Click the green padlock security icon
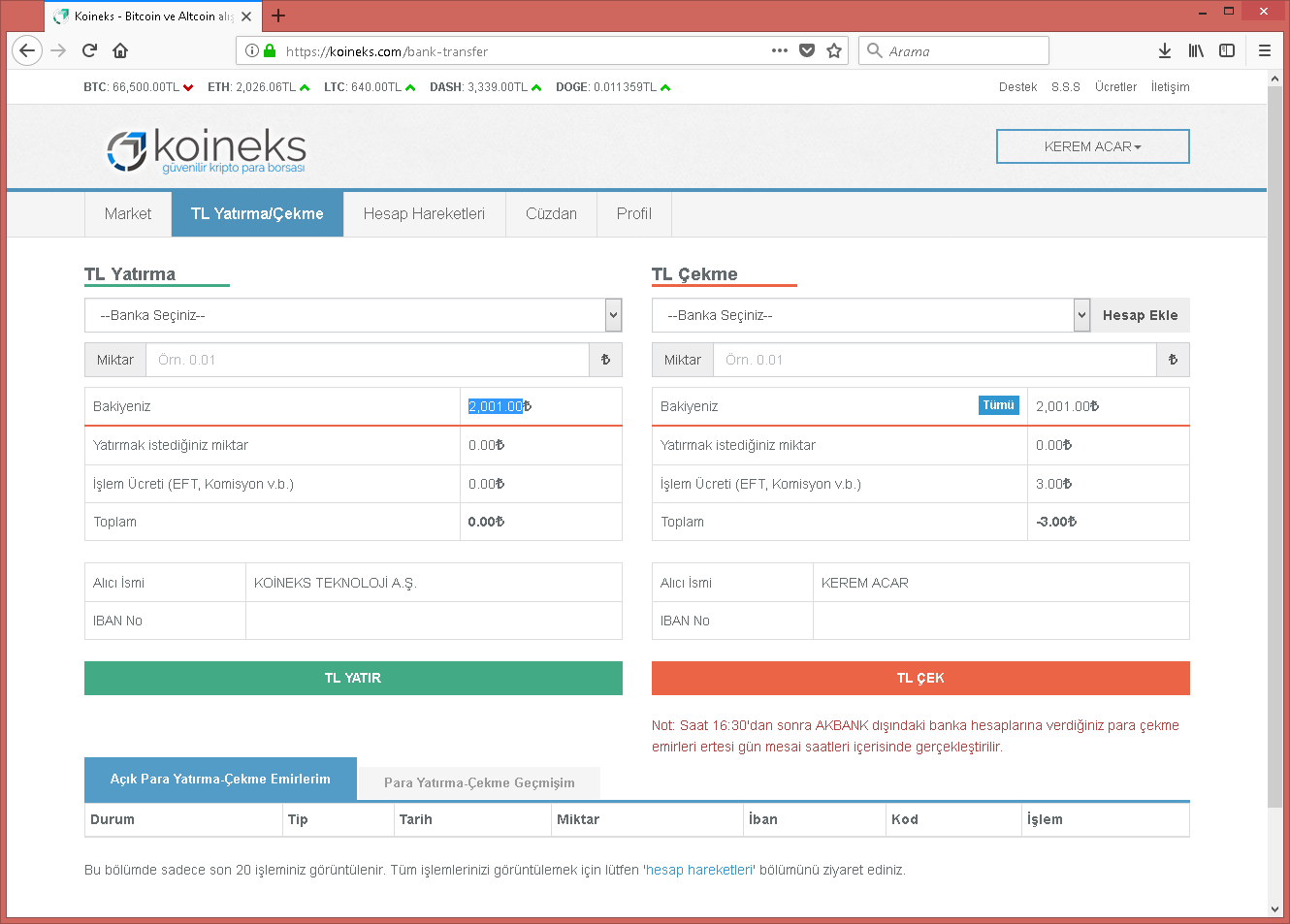The width and height of the screenshot is (1290, 924). (x=270, y=50)
